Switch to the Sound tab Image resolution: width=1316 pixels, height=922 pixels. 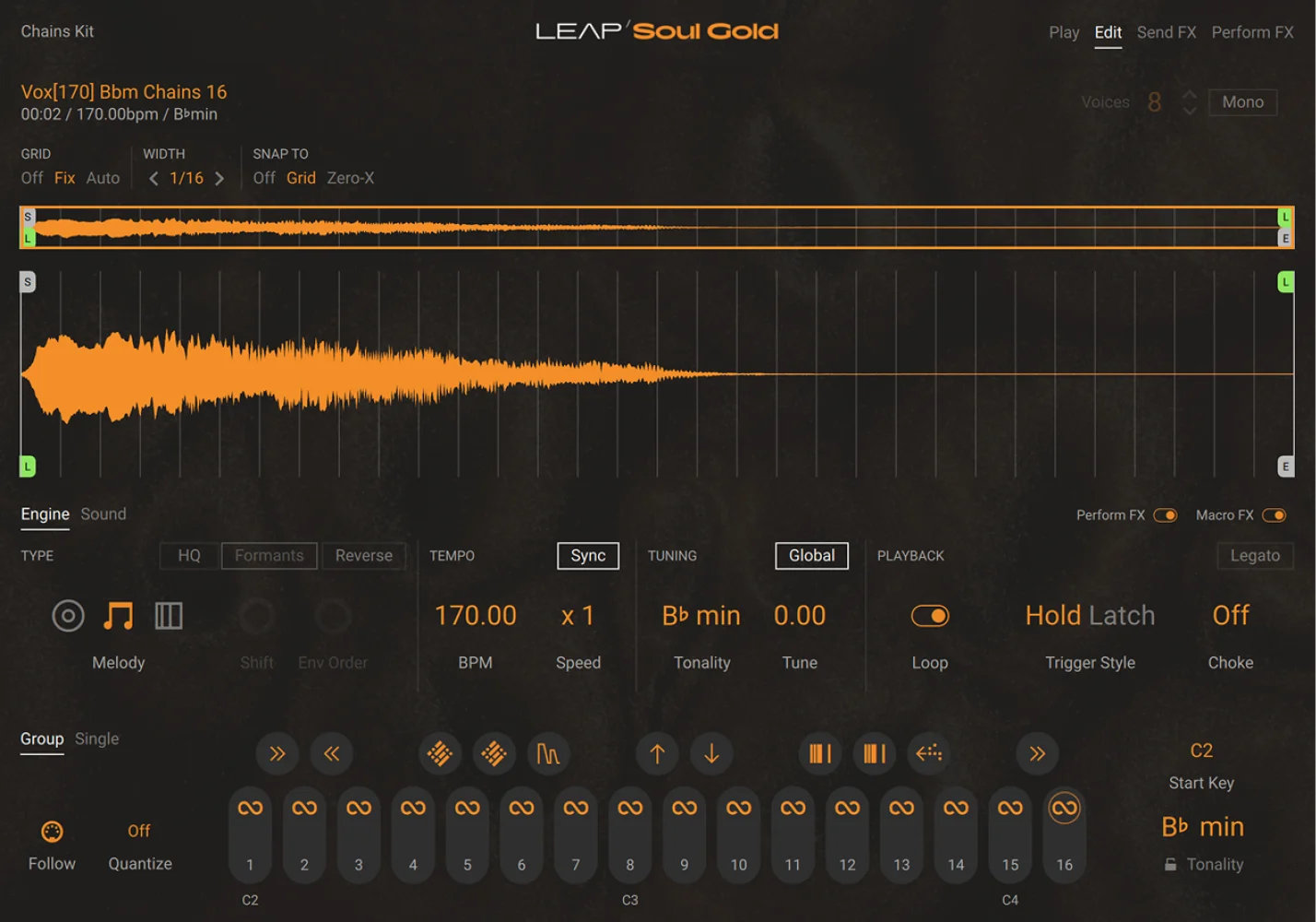pos(102,514)
